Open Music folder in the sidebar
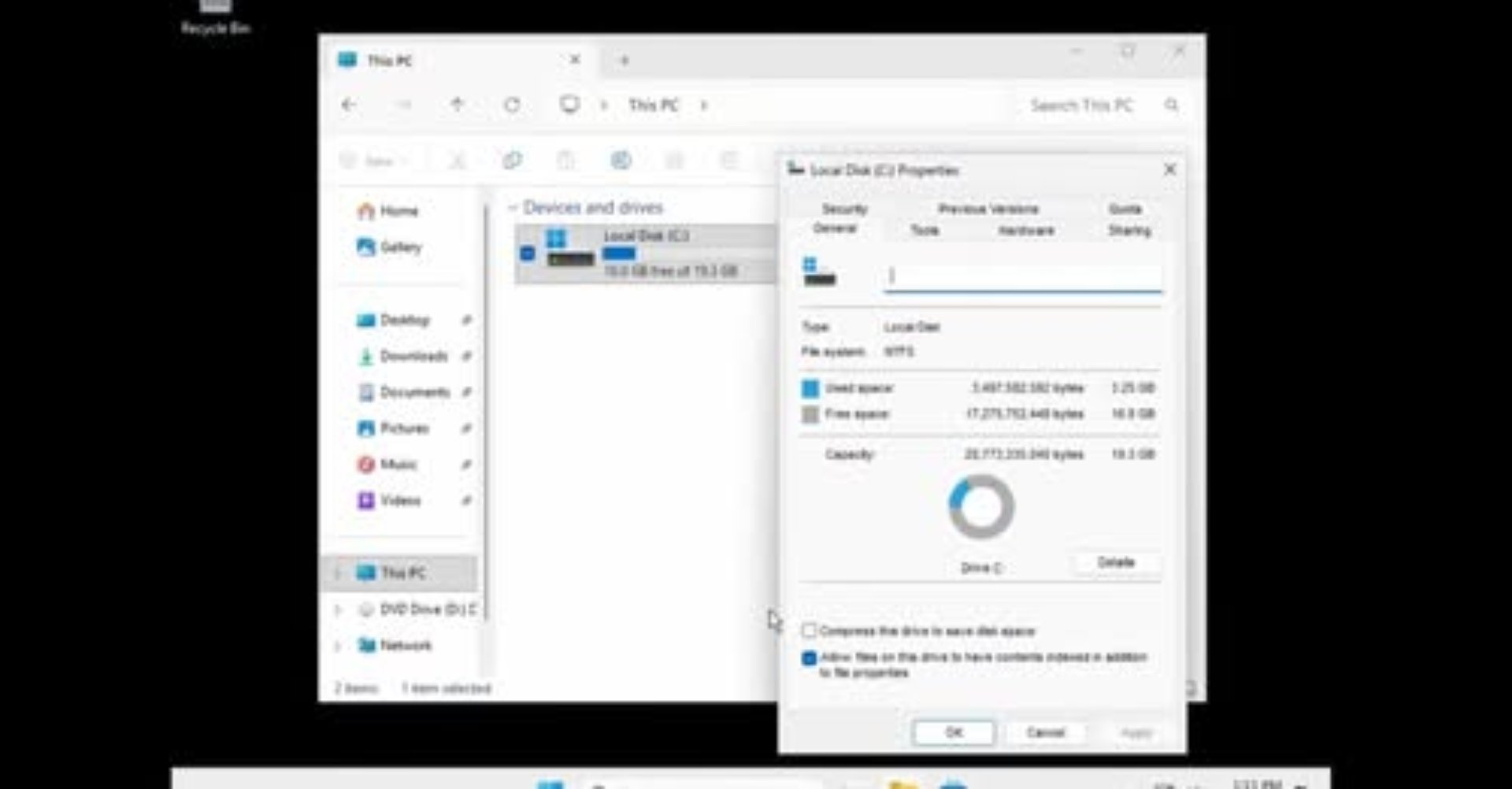Screen dimensions: 1512x789 [x=398, y=465]
